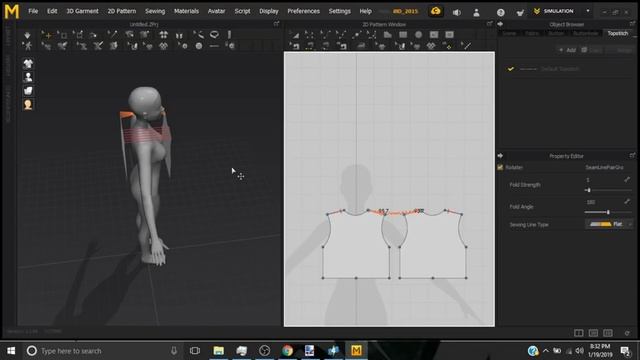Viewport: 640px width, 360px height.
Task: Select the yellow plus Select/Move tool
Action: [x=47, y=35]
